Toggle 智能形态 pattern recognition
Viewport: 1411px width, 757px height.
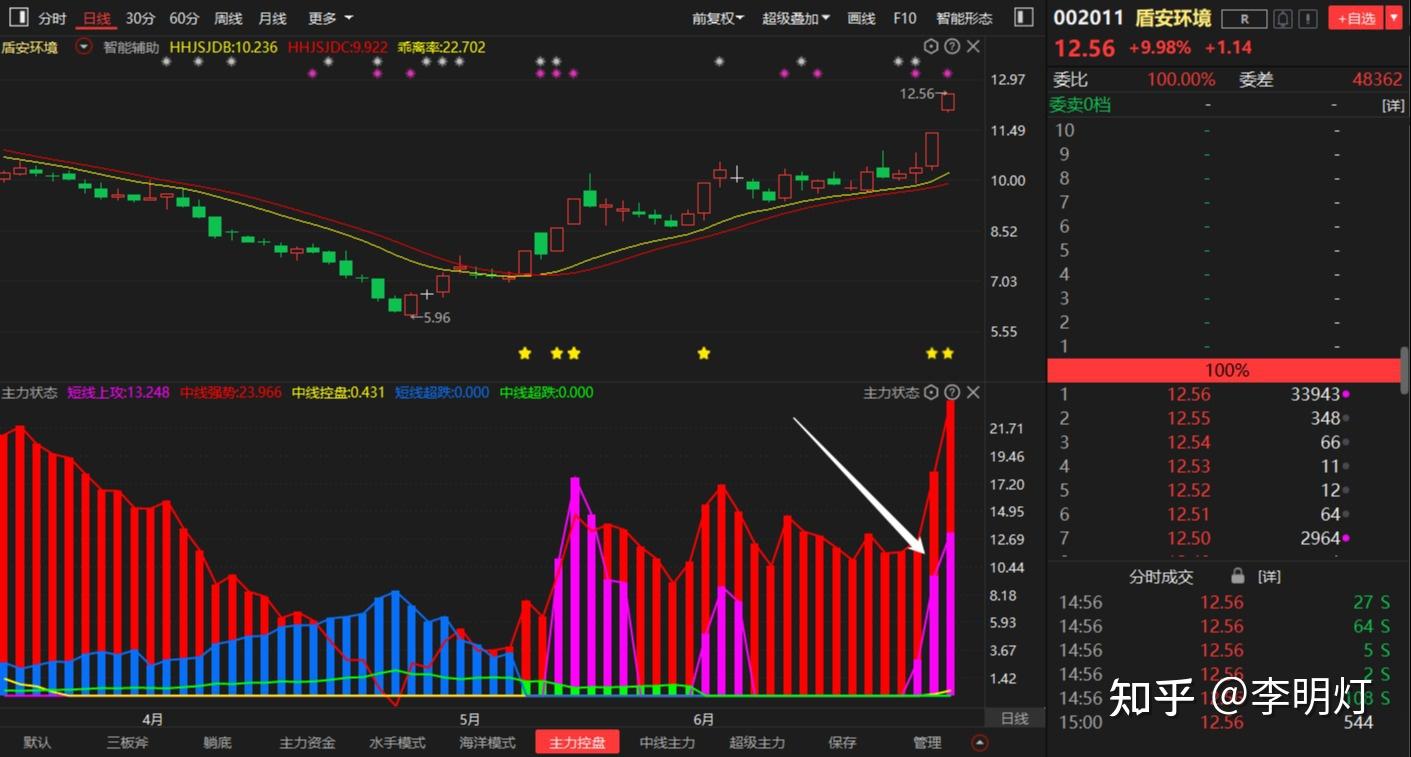tap(964, 18)
